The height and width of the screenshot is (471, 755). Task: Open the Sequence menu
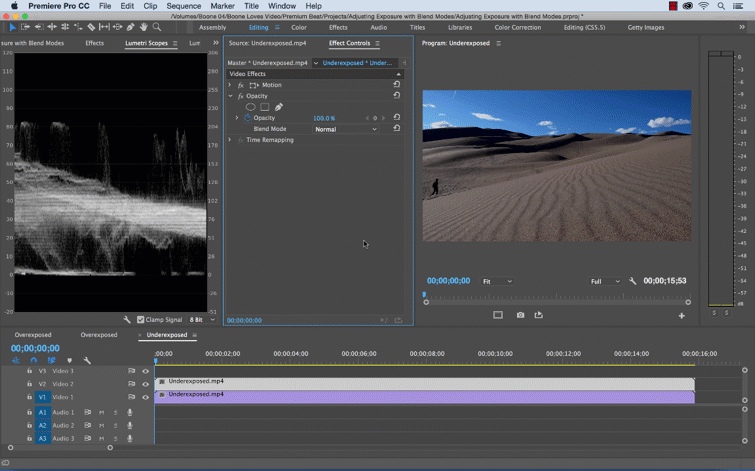[x=183, y=6]
